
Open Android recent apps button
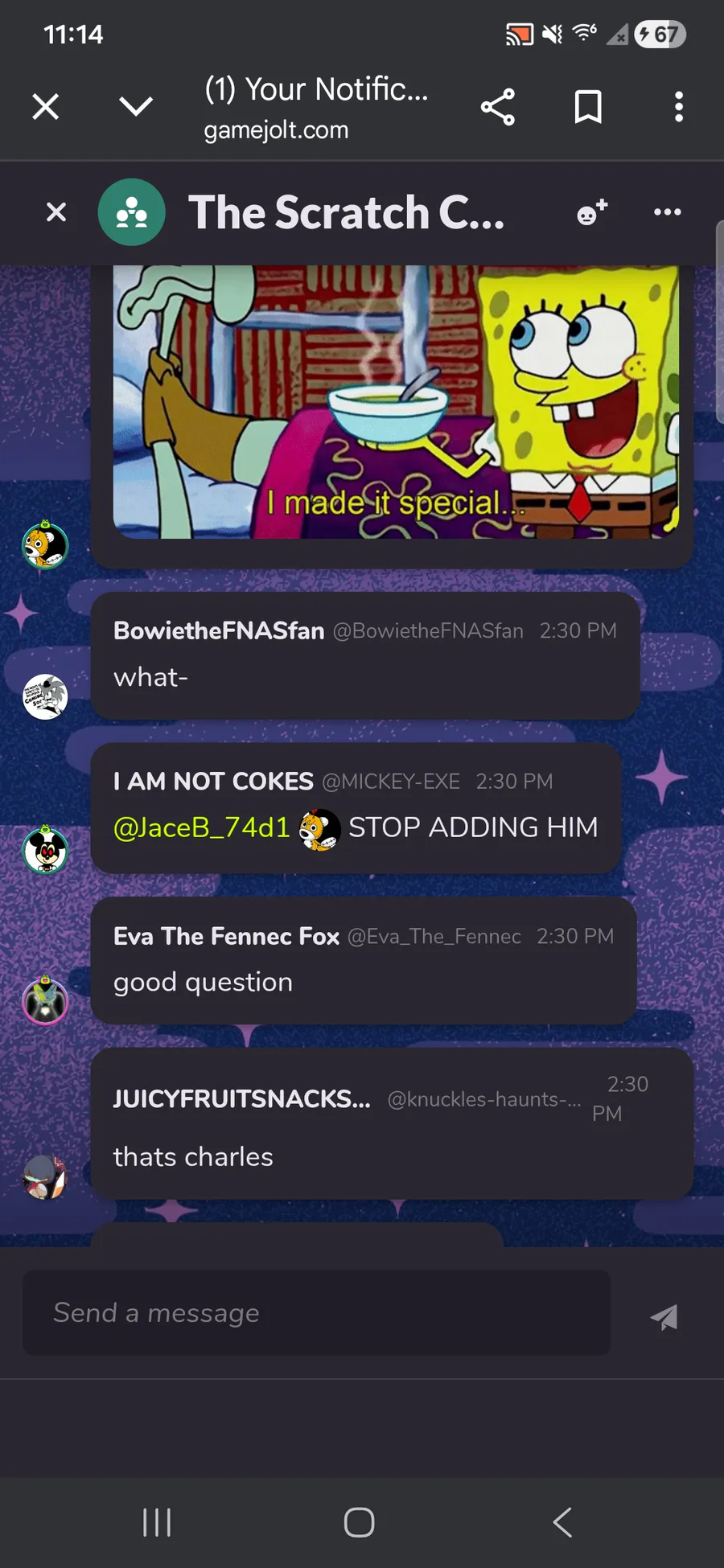[157, 1522]
